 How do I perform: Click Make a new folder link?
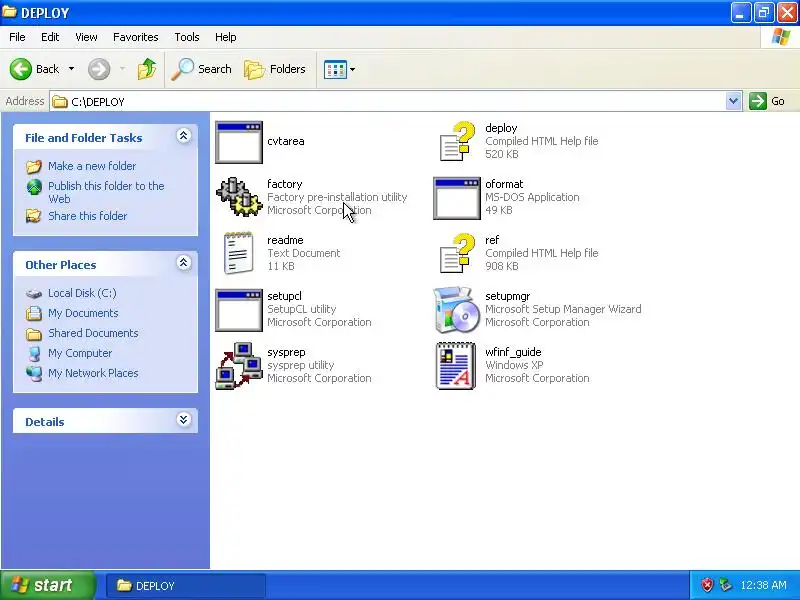92,166
